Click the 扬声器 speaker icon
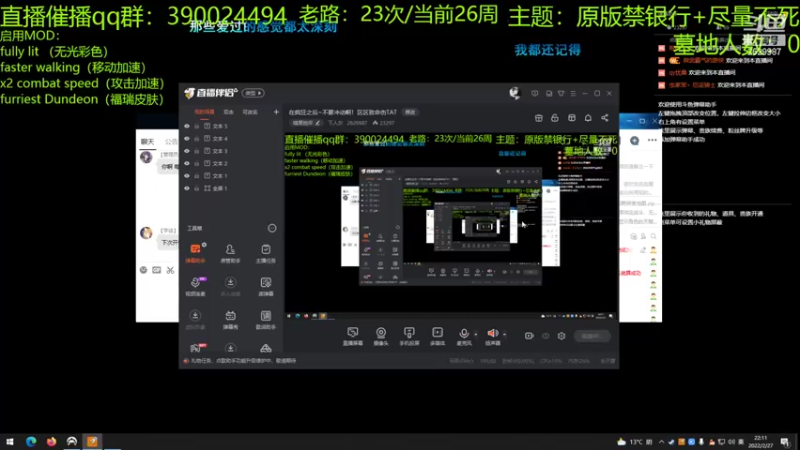Image resolution: width=800 pixels, height=450 pixels. [492, 334]
